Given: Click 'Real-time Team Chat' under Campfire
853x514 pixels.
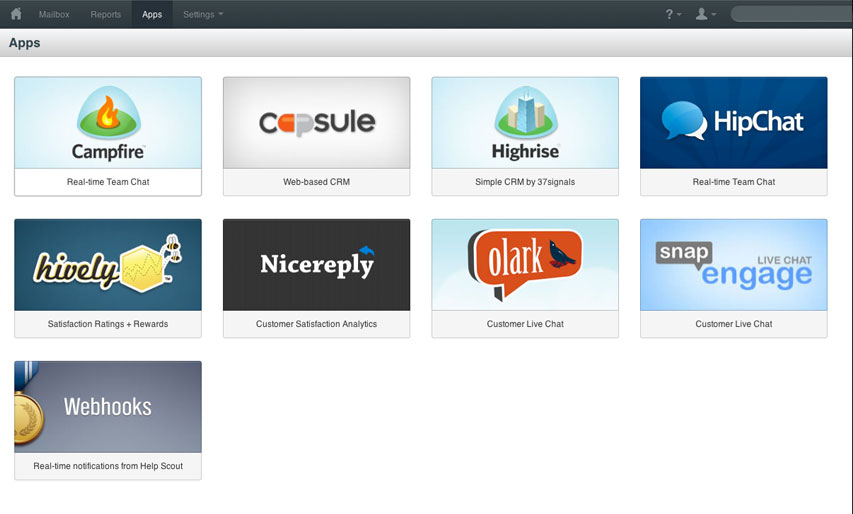Looking at the screenshot, I should [108, 182].
